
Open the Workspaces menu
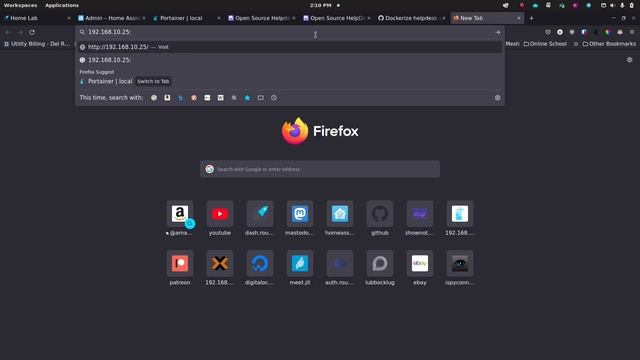coord(20,5)
